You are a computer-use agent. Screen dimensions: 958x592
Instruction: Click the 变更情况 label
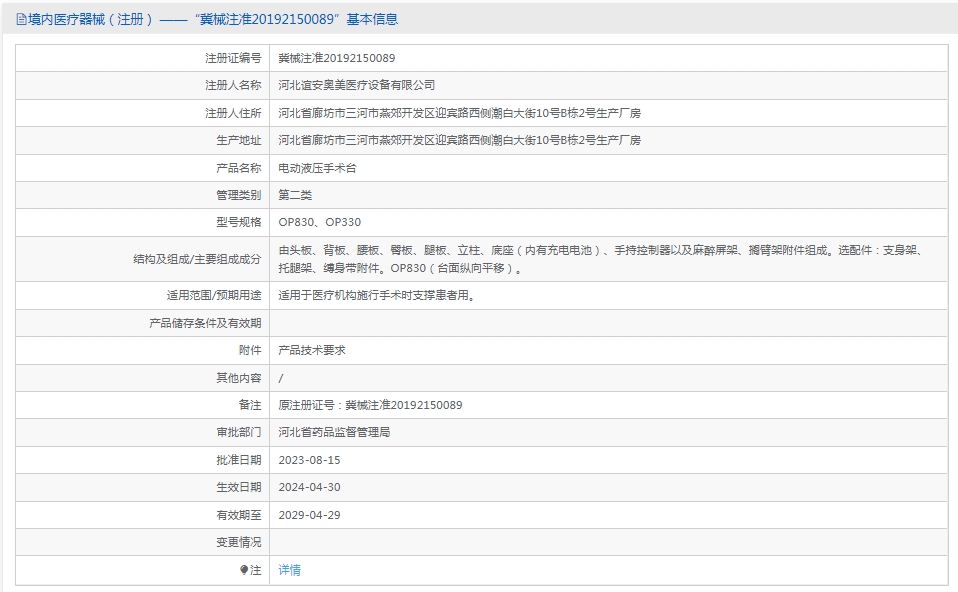238,542
